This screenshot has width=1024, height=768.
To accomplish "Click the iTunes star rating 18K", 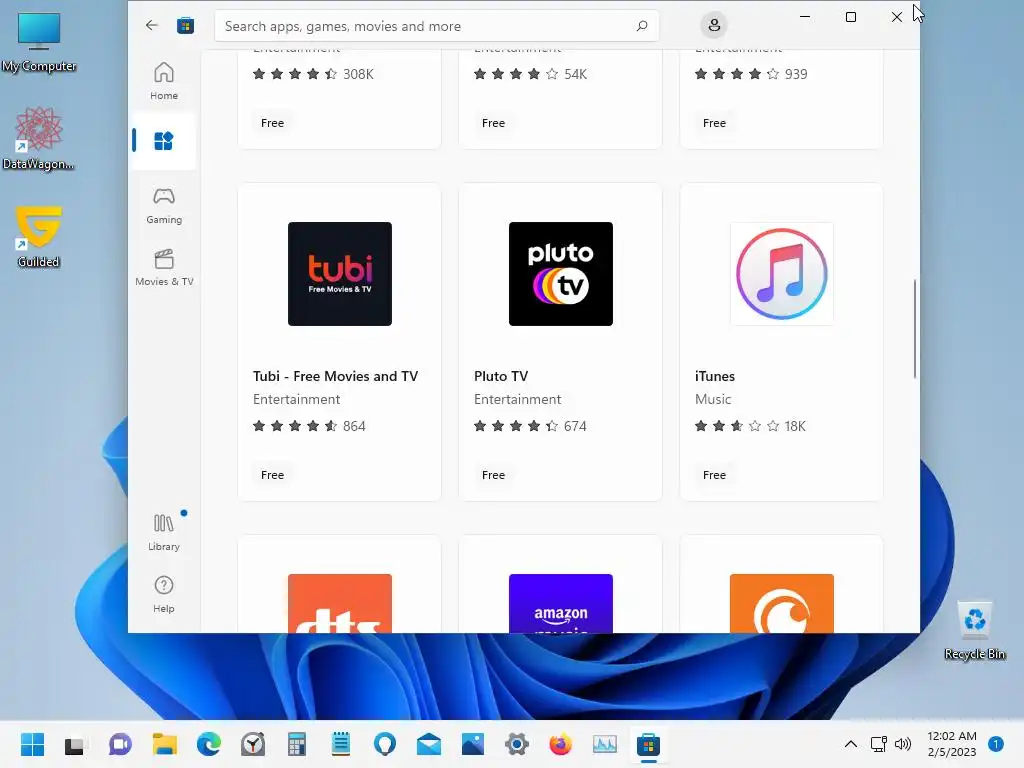I will [750, 426].
